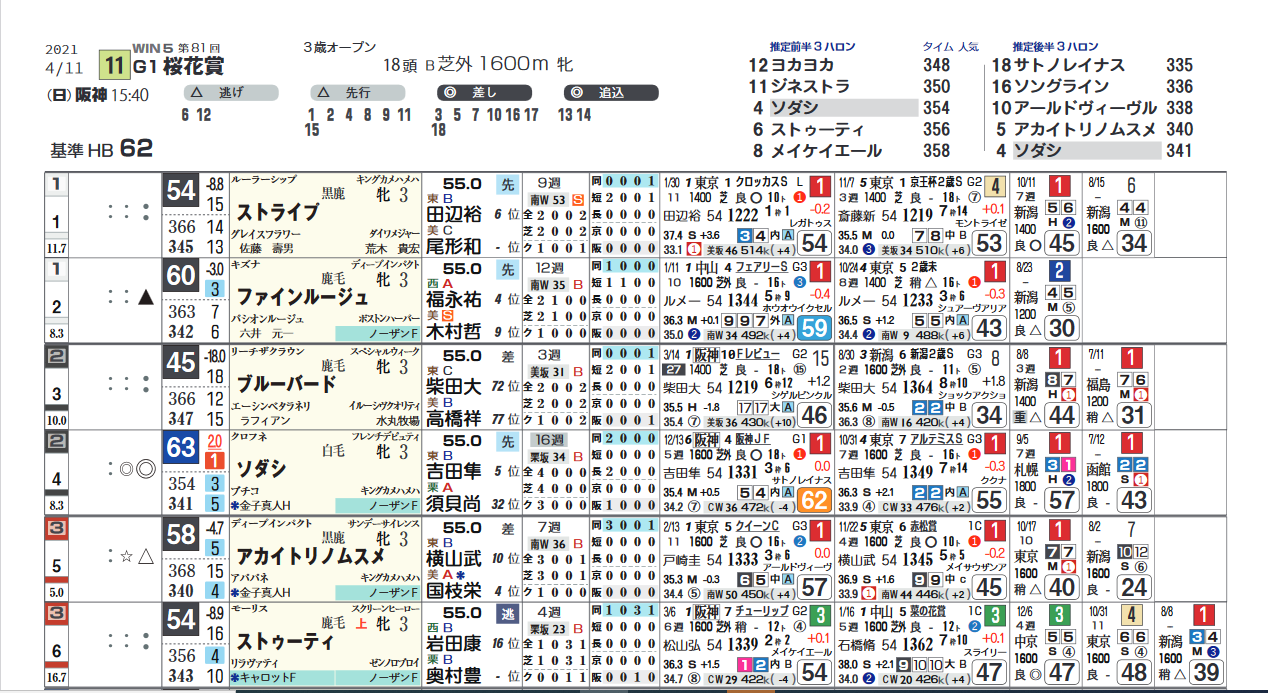Click green finish badge 3 for チューリップ race
The width and height of the screenshot is (1268, 693).
(820, 615)
